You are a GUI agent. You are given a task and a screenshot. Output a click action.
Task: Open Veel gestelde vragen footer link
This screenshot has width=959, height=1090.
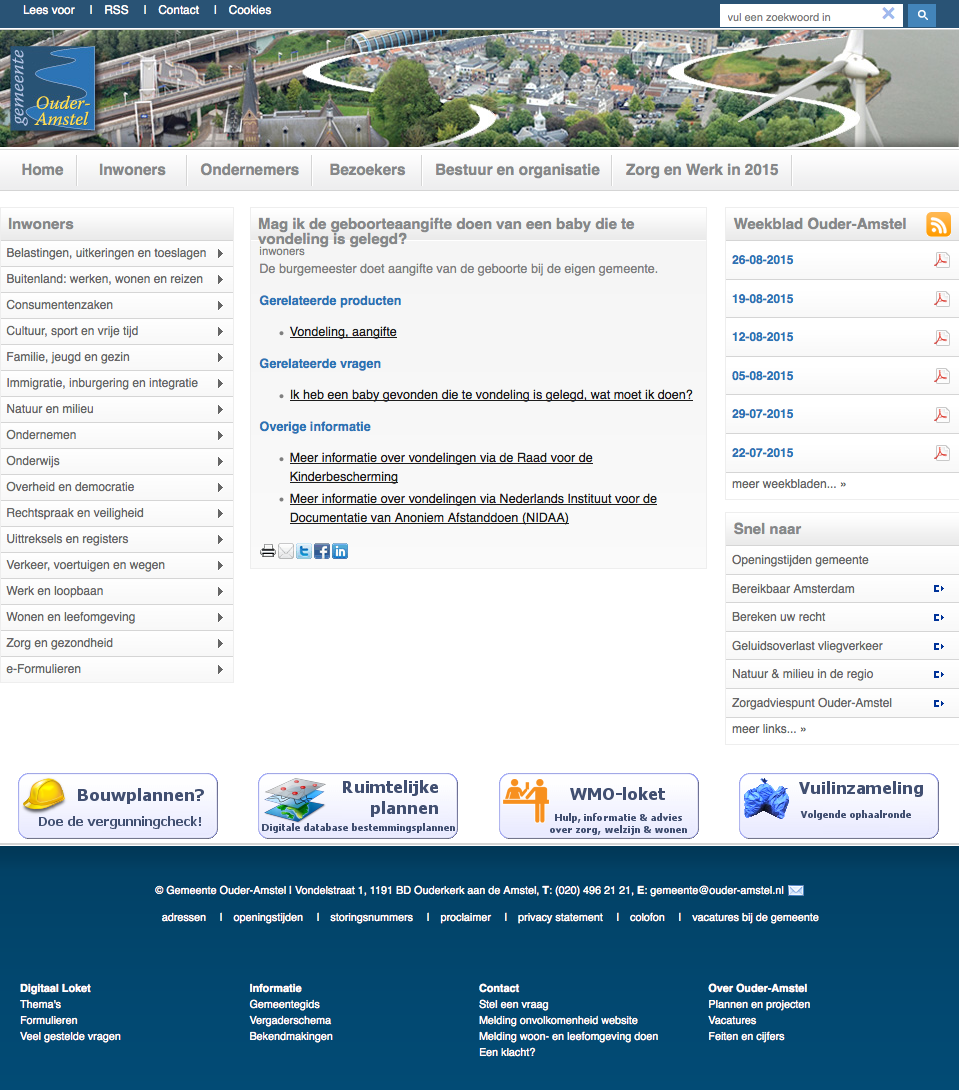(70, 1036)
